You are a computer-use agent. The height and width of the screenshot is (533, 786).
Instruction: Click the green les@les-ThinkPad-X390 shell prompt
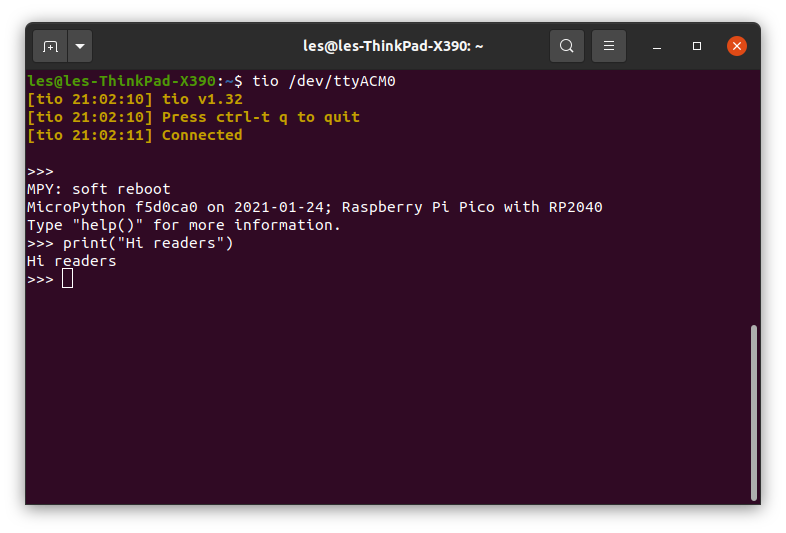121,81
